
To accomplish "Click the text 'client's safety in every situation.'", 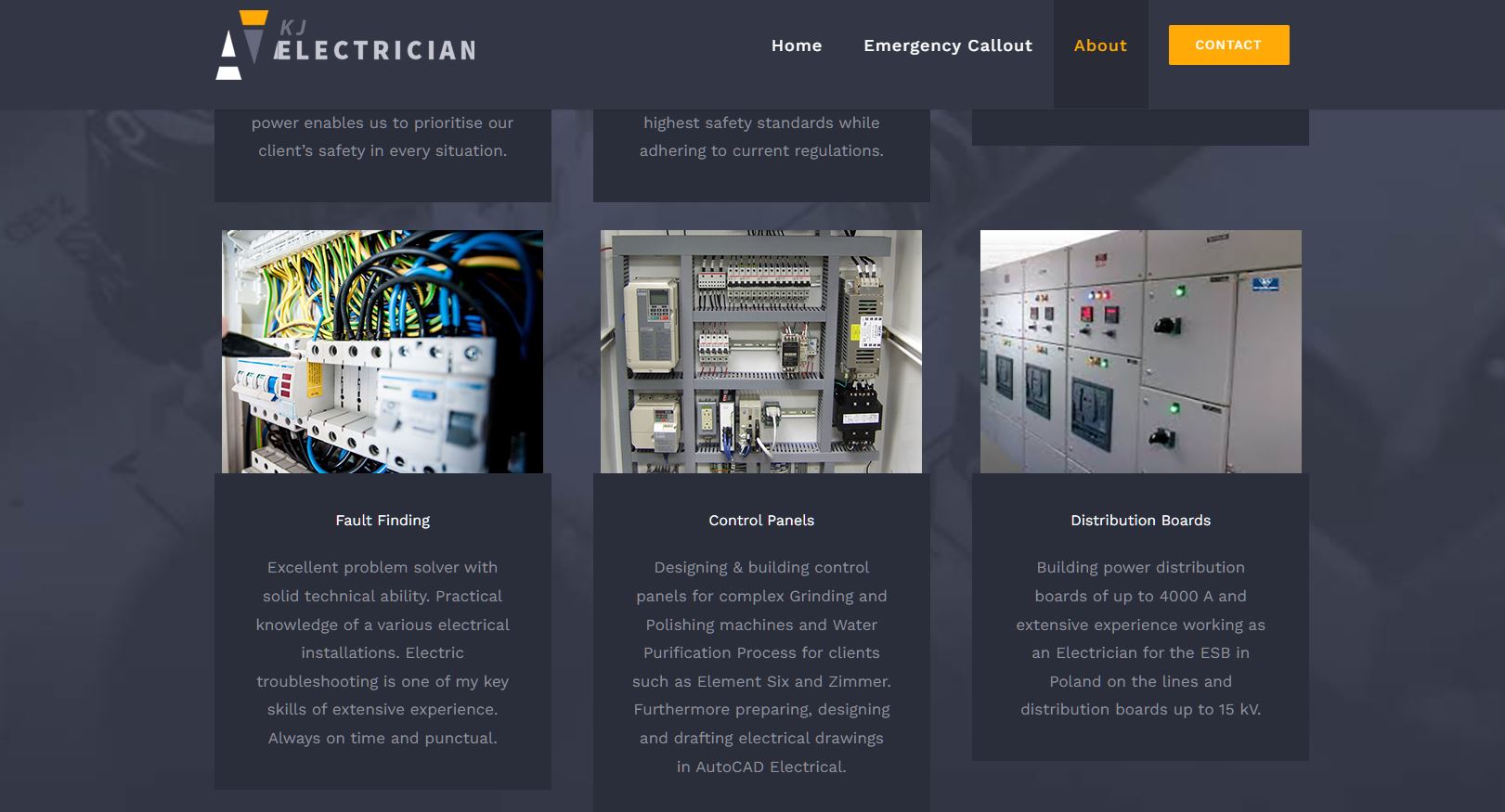I will click(383, 150).
